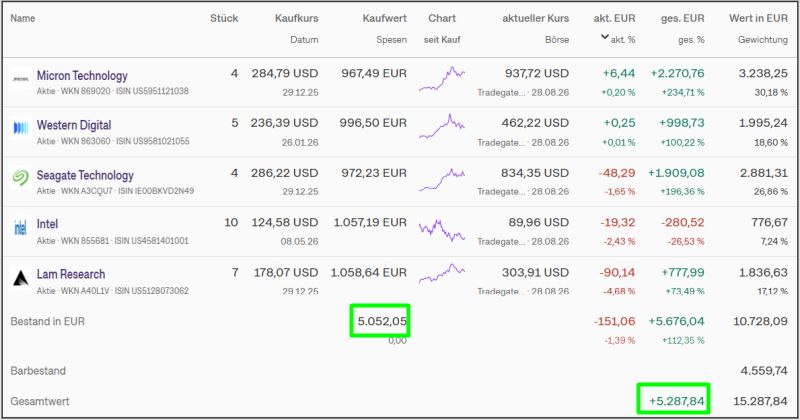Select Intel's purchase date 08.05.26
This screenshot has height=420, width=800.
[299, 241]
